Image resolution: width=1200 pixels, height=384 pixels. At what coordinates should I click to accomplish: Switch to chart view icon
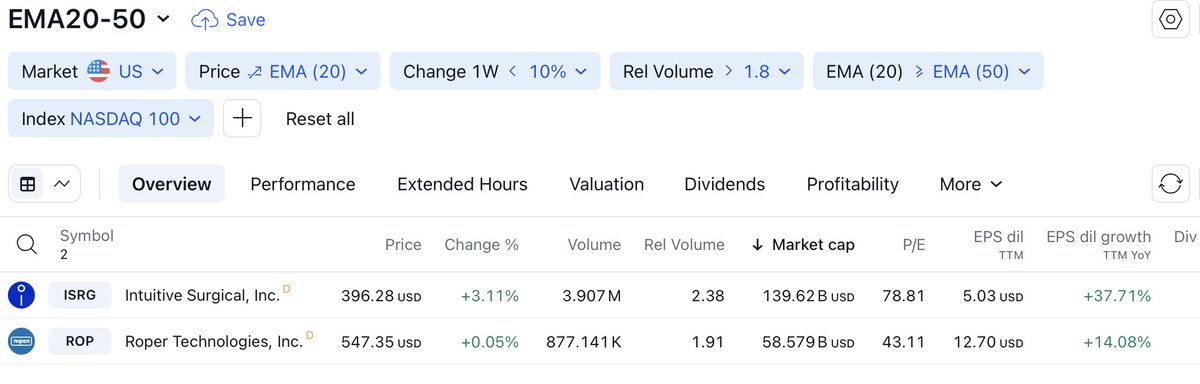pos(62,184)
